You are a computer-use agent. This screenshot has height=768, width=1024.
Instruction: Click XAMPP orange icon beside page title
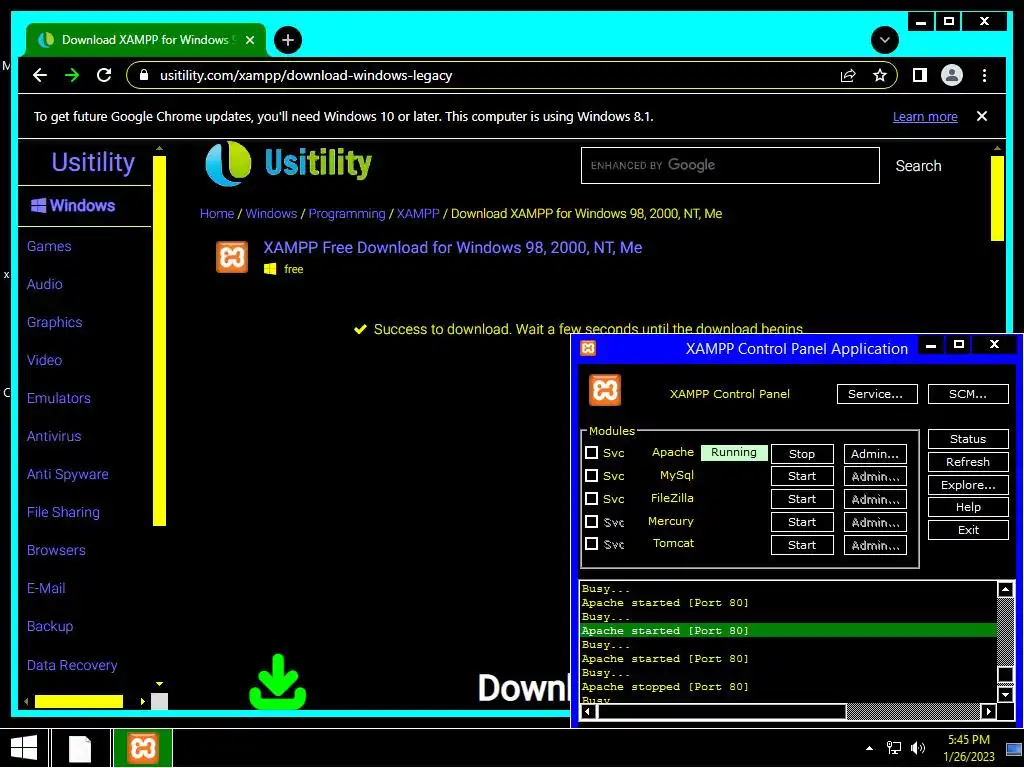pyautogui.click(x=232, y=257)
